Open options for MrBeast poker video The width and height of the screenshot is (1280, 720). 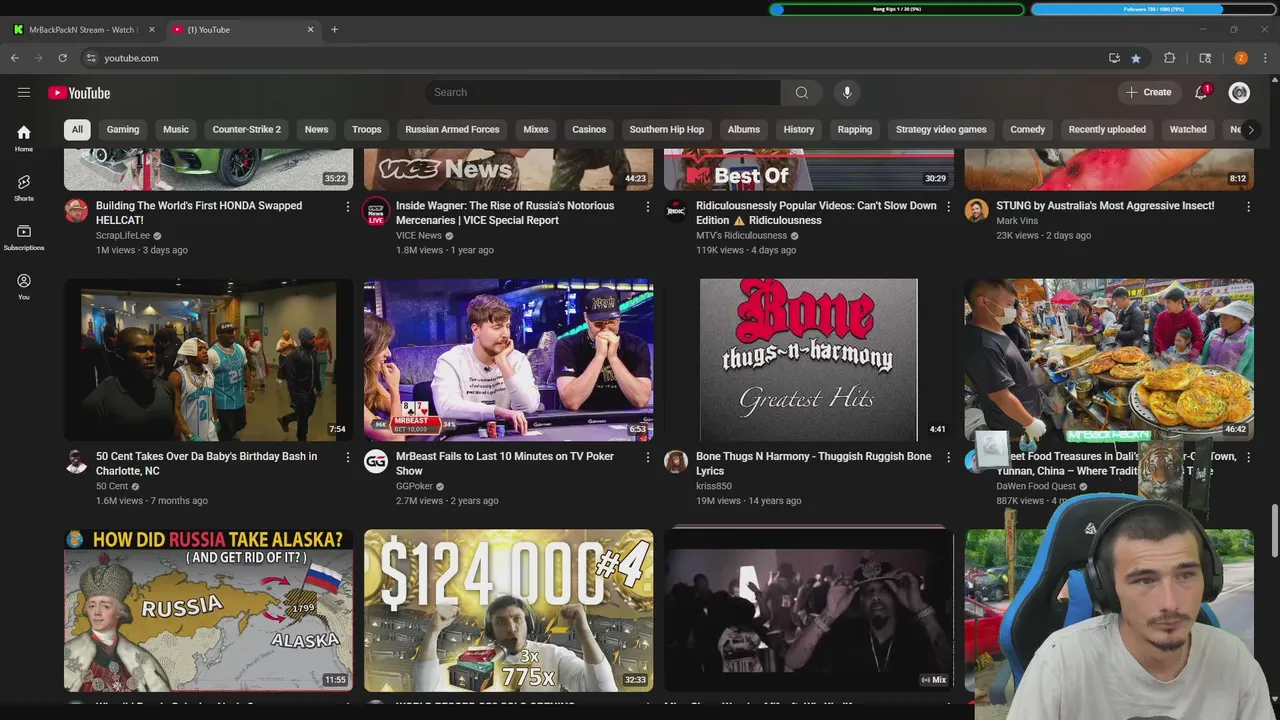click(648, 457)
